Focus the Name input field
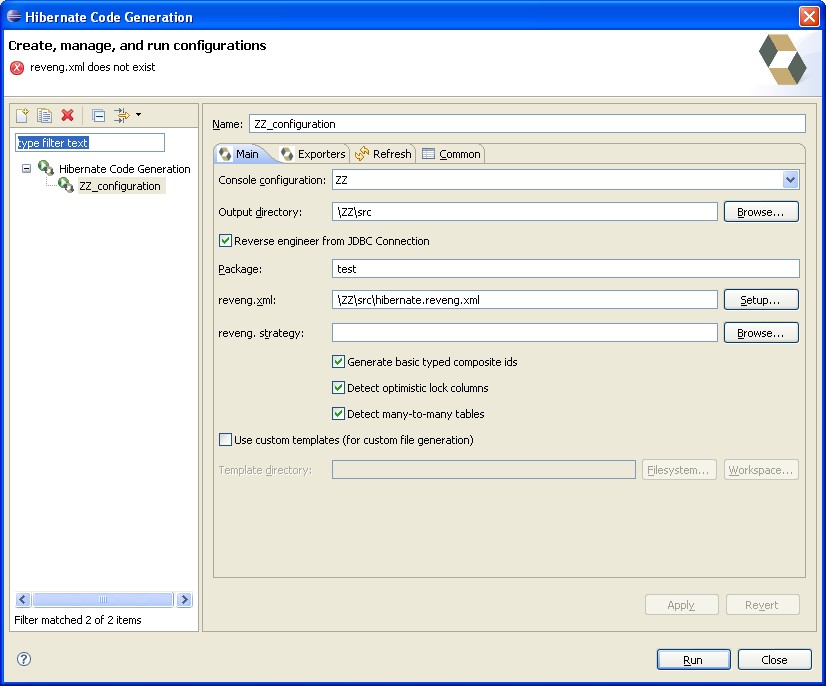This screenshot has width=826, height=686. click(527, 124)
